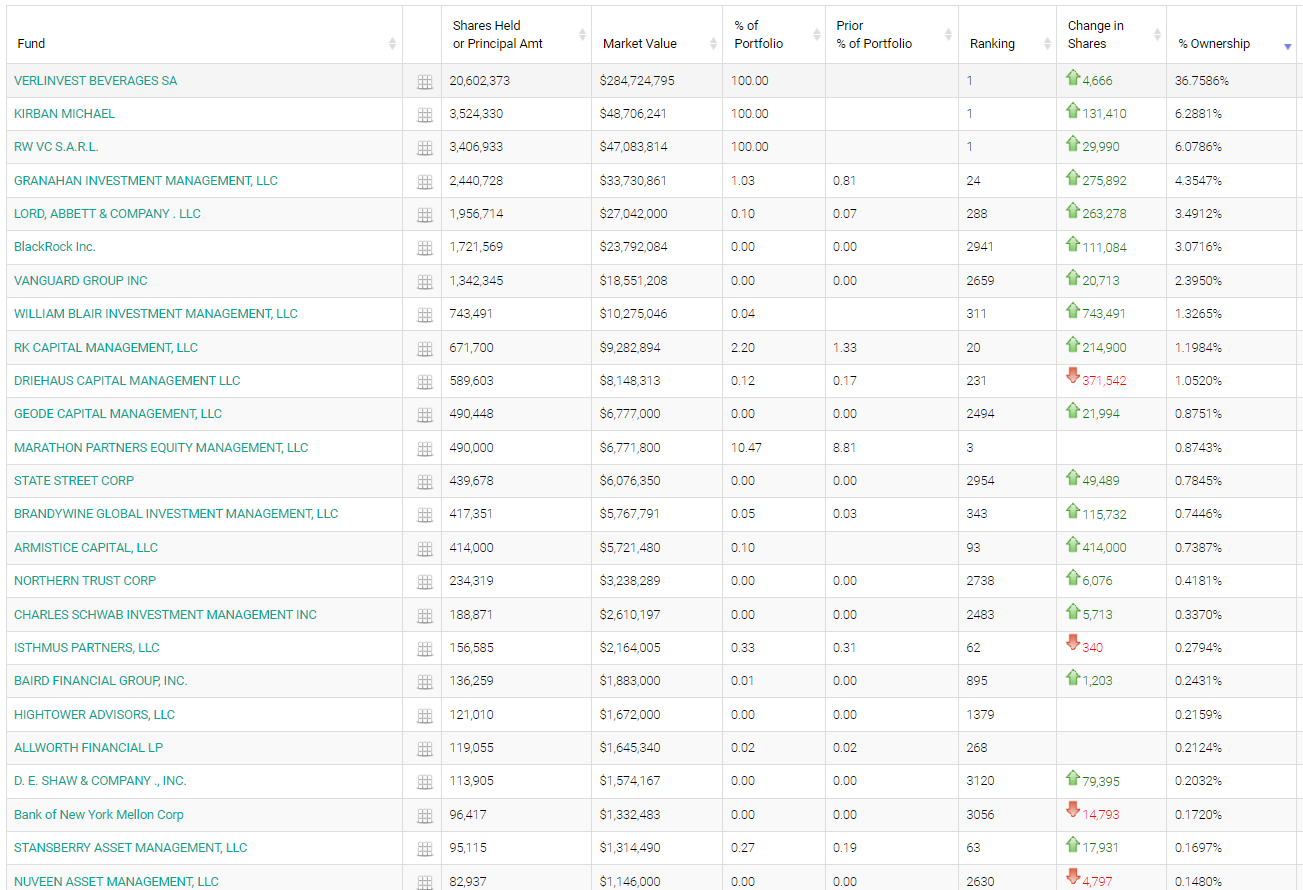Open grid icon for ISTHMUS PARTNERS row
The height and width of the screenshot is (890, 1303).
pos(424,649)
